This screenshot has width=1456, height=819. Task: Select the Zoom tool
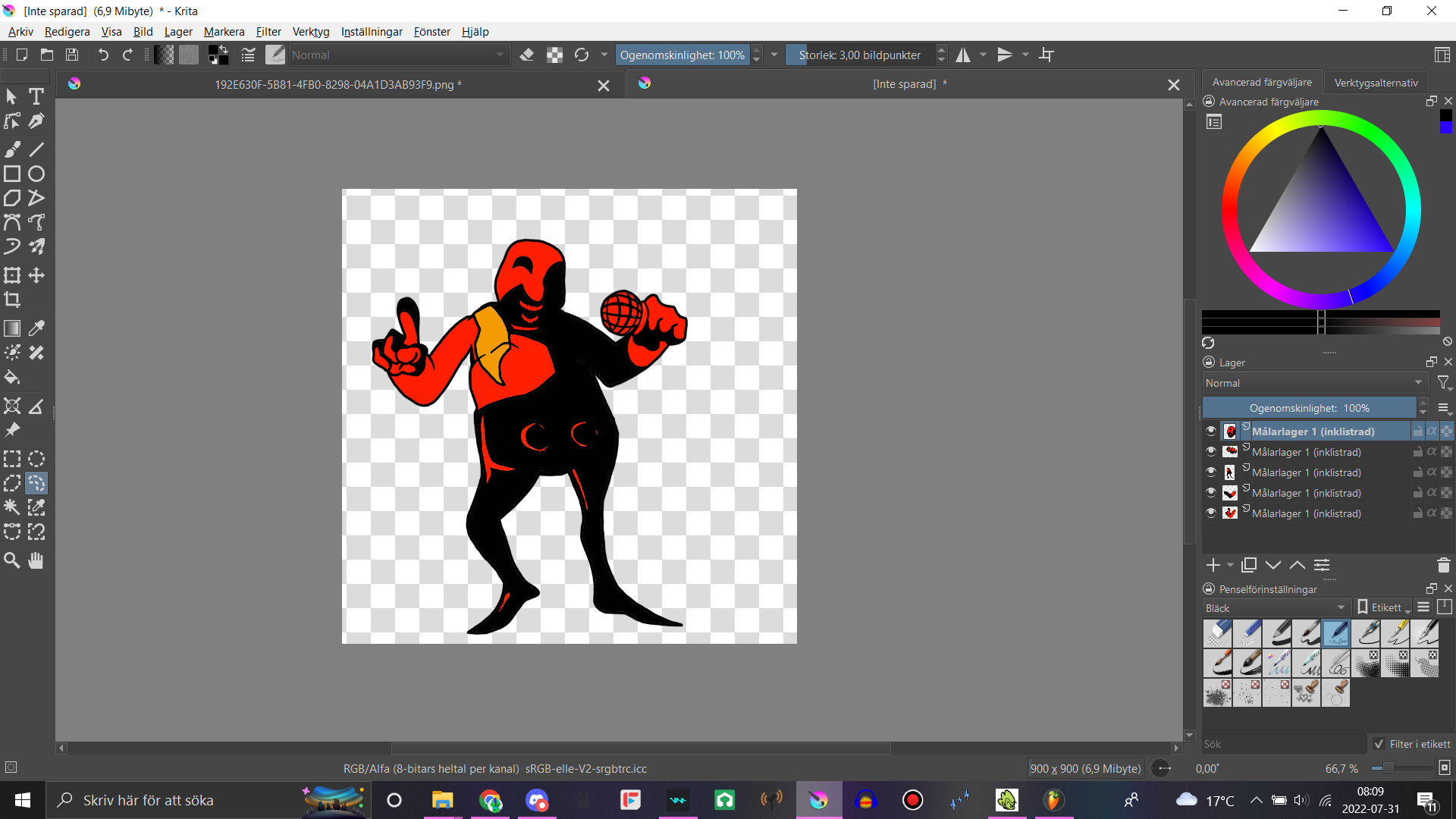pos(12,560)
